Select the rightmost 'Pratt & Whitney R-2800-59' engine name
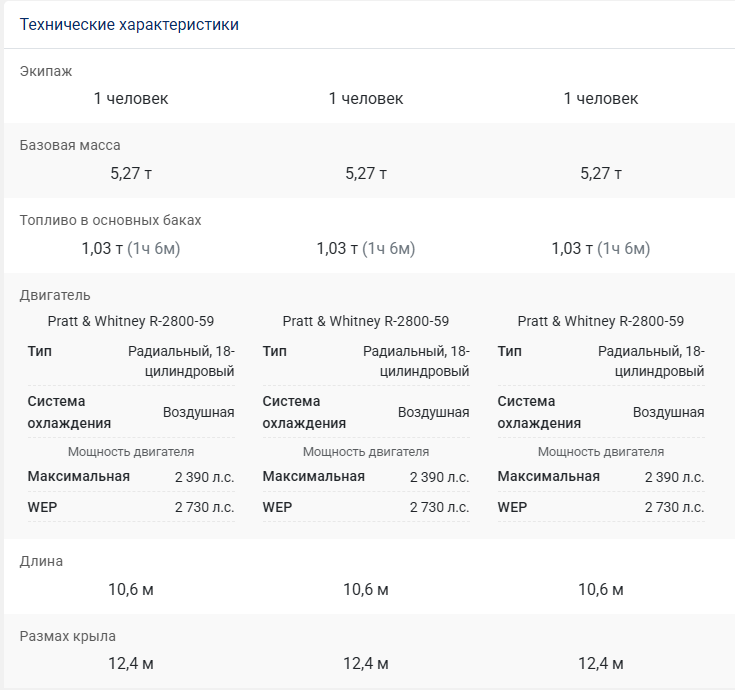735x690 pixels. (x=601, y=321)
